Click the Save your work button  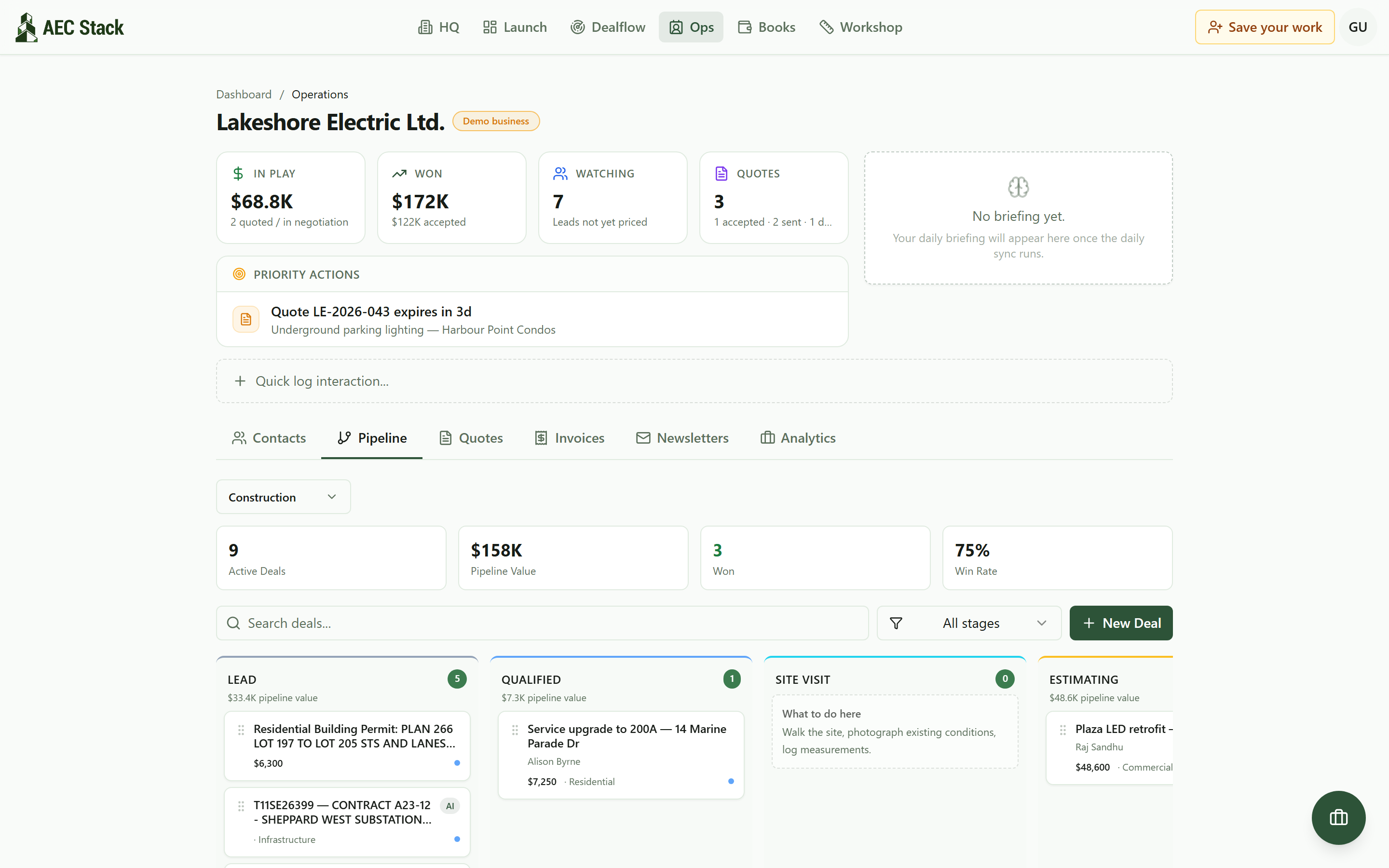(1265, 27)
